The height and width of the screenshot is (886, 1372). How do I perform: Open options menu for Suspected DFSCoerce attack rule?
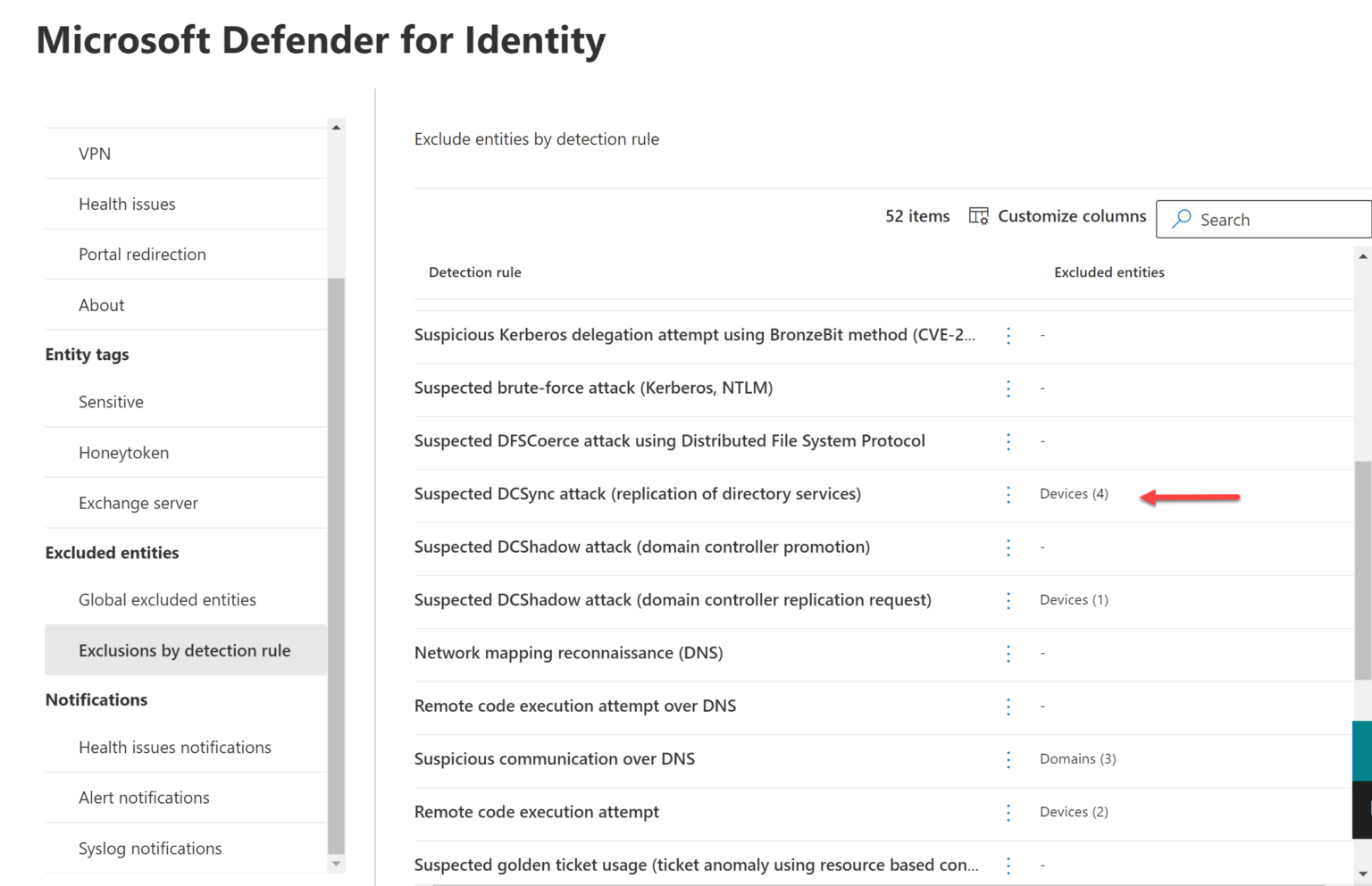[1008, 440]
